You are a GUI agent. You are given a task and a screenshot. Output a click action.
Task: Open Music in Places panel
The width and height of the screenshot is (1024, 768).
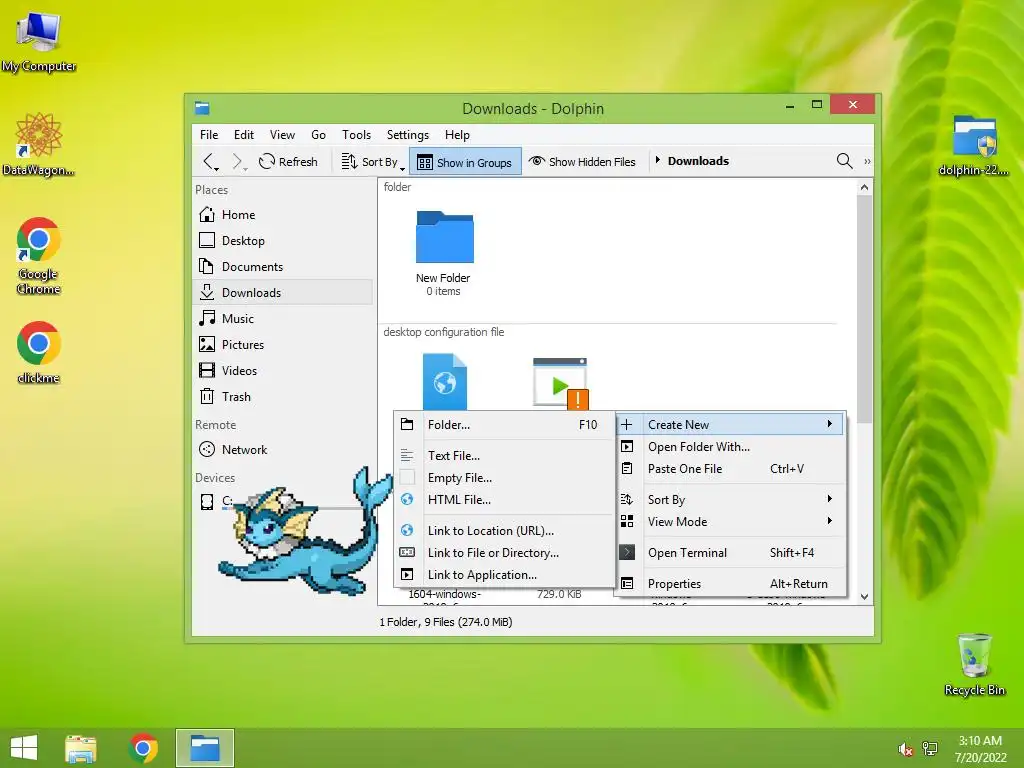283,319
